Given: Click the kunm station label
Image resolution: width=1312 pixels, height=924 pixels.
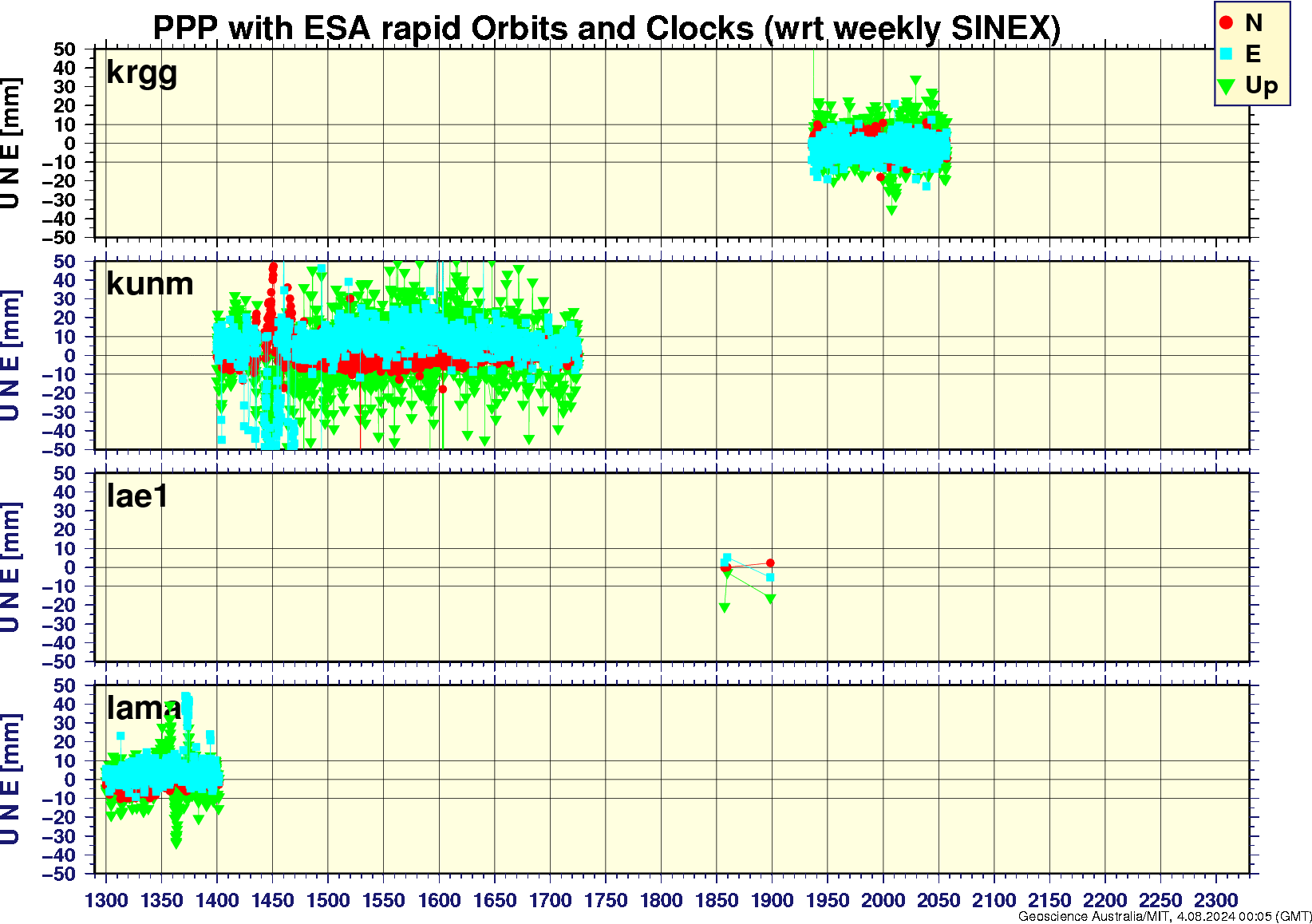Looking at the screenshot, I should [x=150, y=284].
